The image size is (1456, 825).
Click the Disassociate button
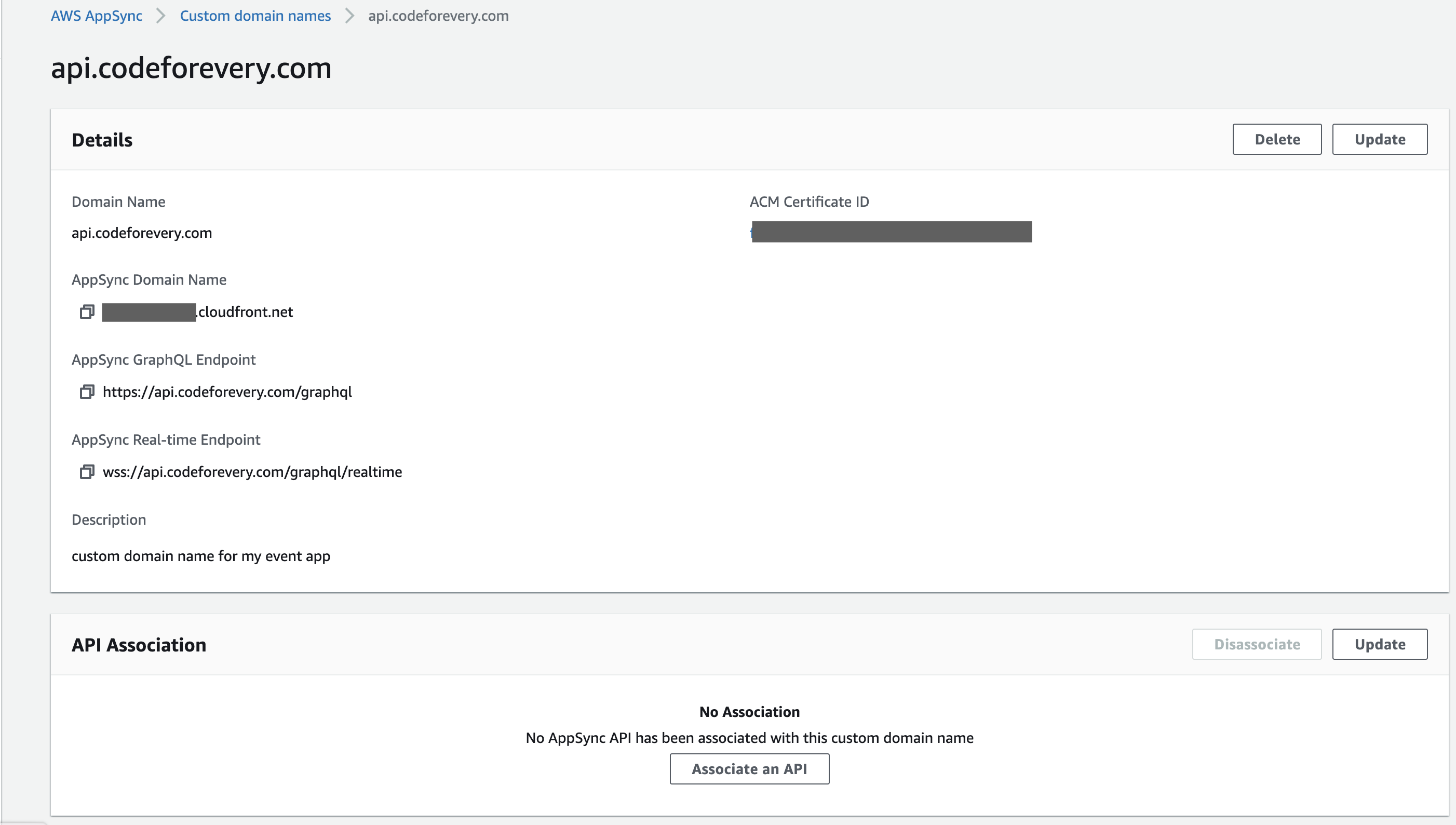coord(1257,644)
